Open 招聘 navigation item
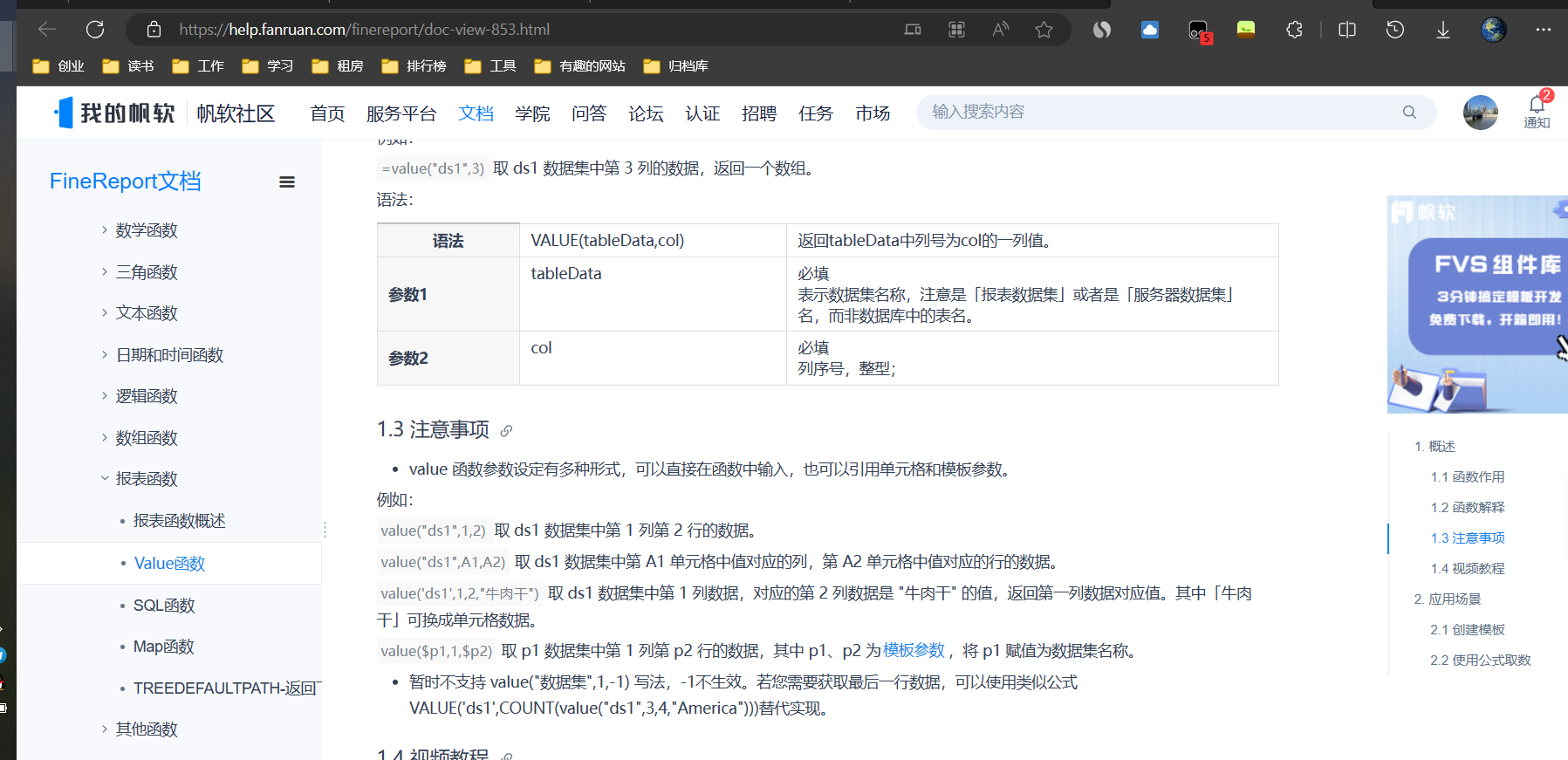The width and height of the screenshot is (1568, 760). point(759,113)
